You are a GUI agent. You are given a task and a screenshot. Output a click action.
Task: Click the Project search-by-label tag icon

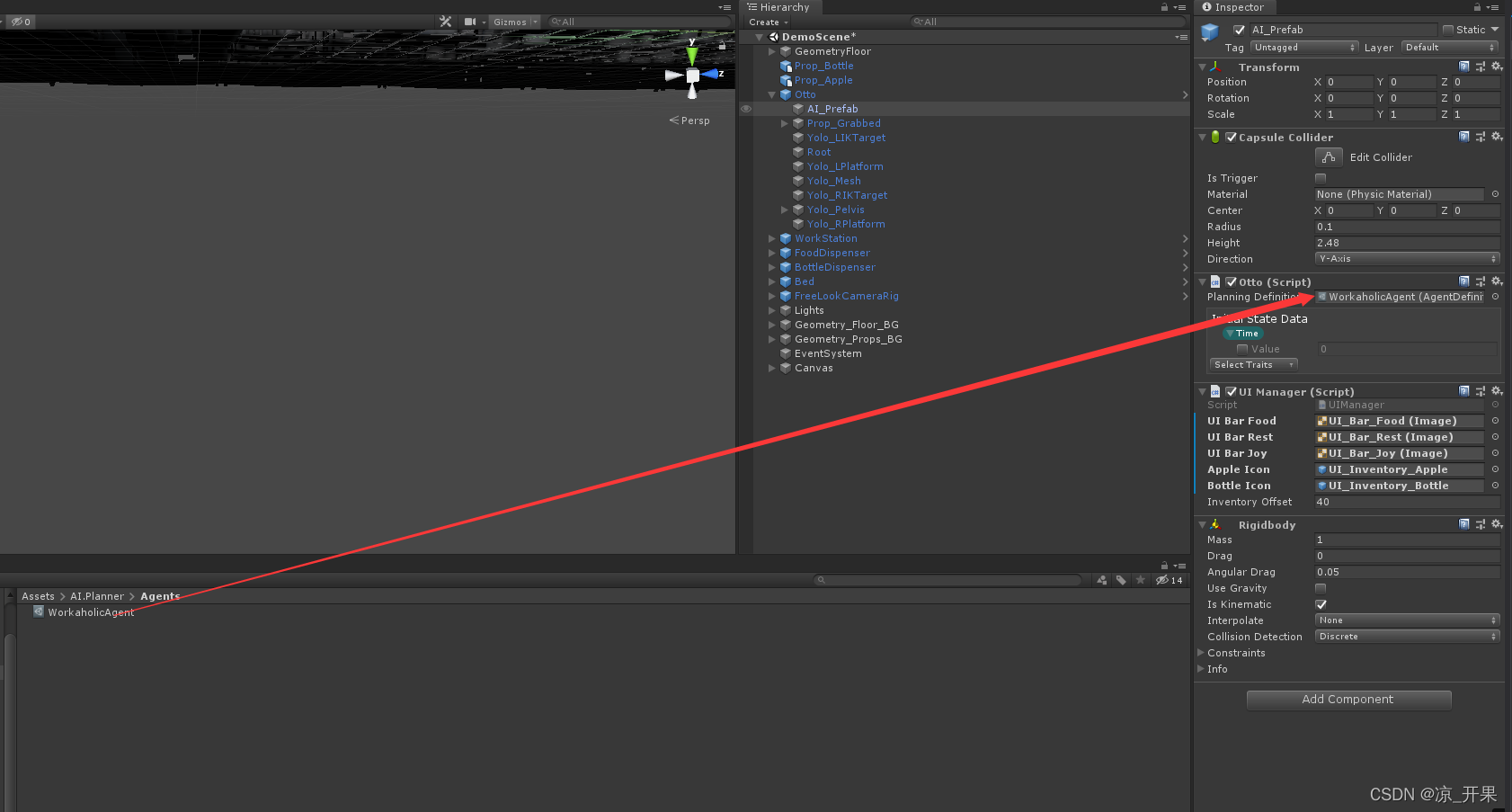tap(1121, 580)
